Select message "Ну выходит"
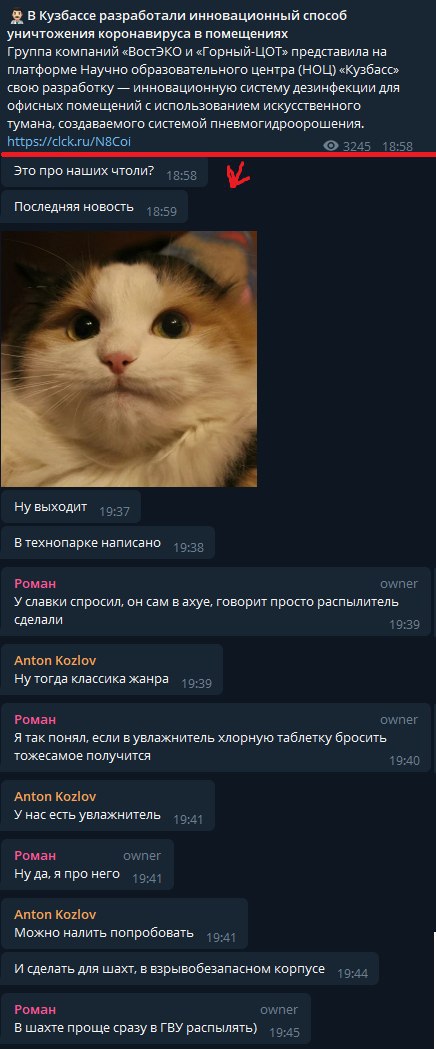Screen dimensions: 436x1049 coord(70,508)
